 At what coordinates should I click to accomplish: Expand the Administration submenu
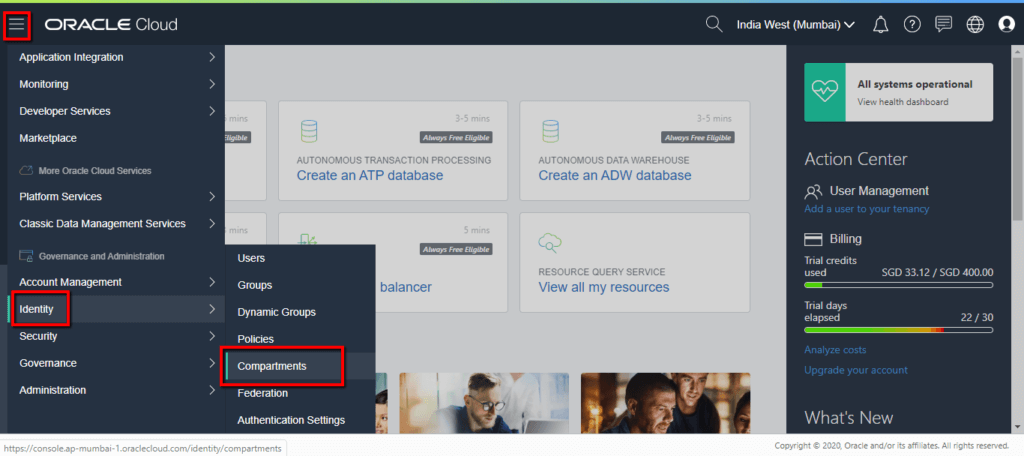116,390
